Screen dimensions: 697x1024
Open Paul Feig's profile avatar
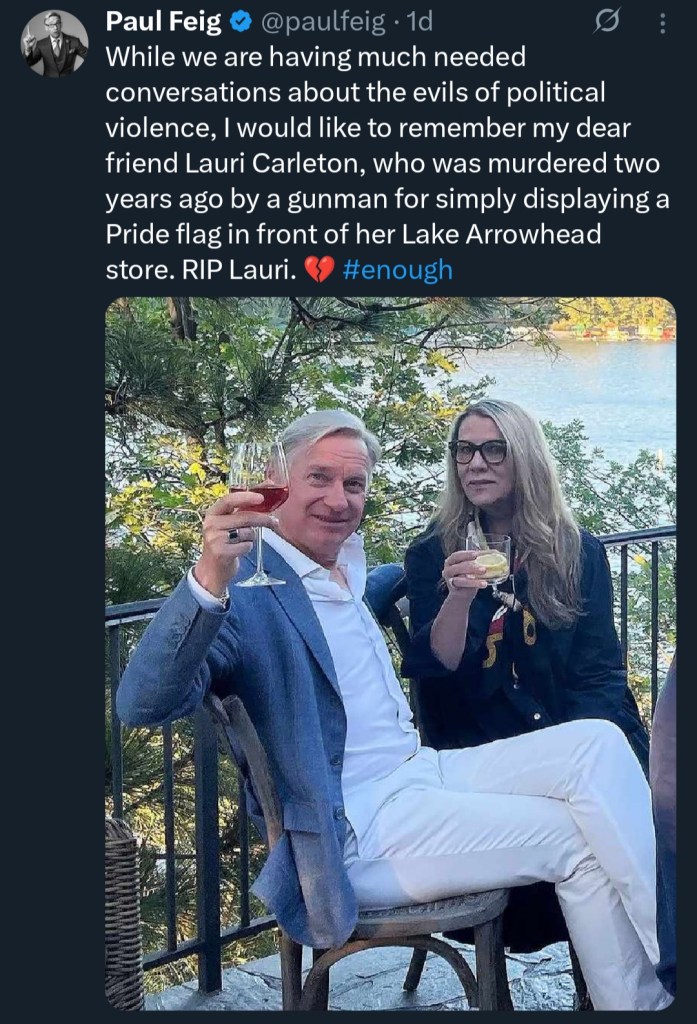pos(55,45)
